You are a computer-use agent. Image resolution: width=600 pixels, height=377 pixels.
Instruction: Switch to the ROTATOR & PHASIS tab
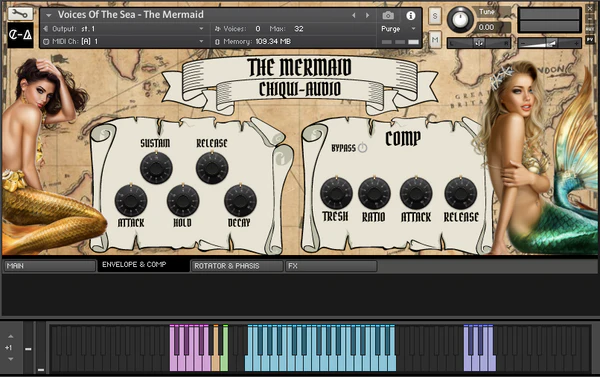[x=237, y=266]
